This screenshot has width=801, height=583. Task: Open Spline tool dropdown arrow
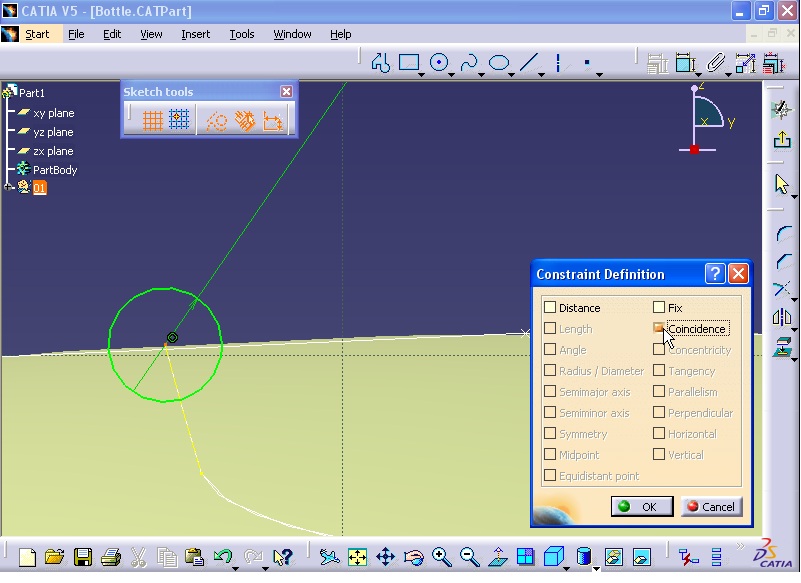point(482,75)
